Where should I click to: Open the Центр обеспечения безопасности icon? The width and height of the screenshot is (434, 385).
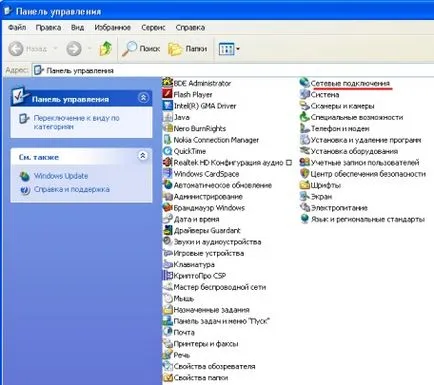[x=304, y=173]
